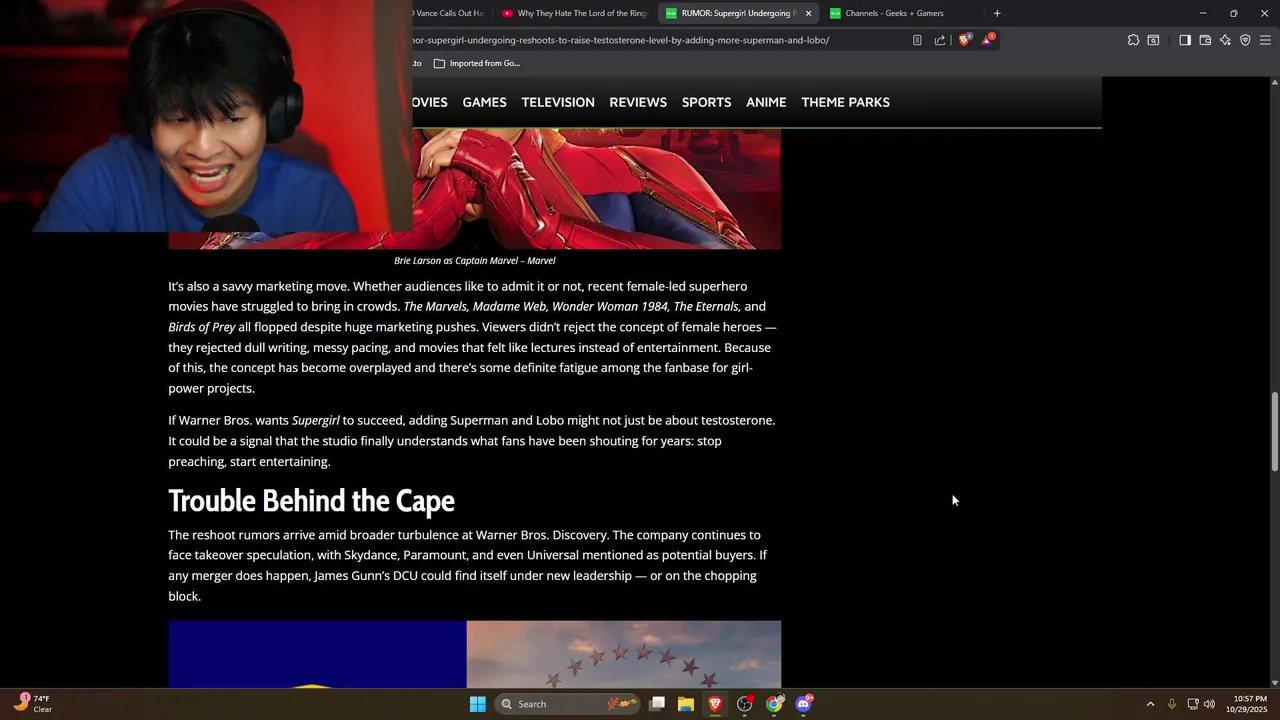Click italic text 'Birds of Prey'

[202, 327]
